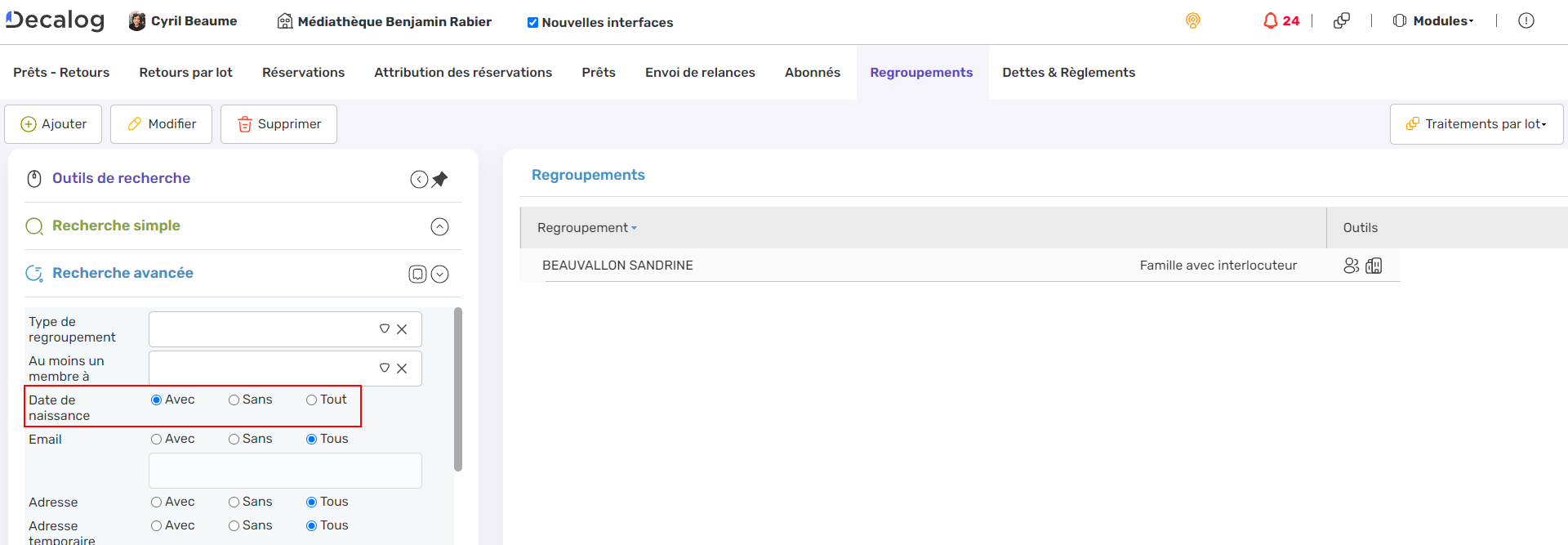This screenshot has width=1568, height=545.
Task: Select Avec radio for Email
Action: (156, 440)
